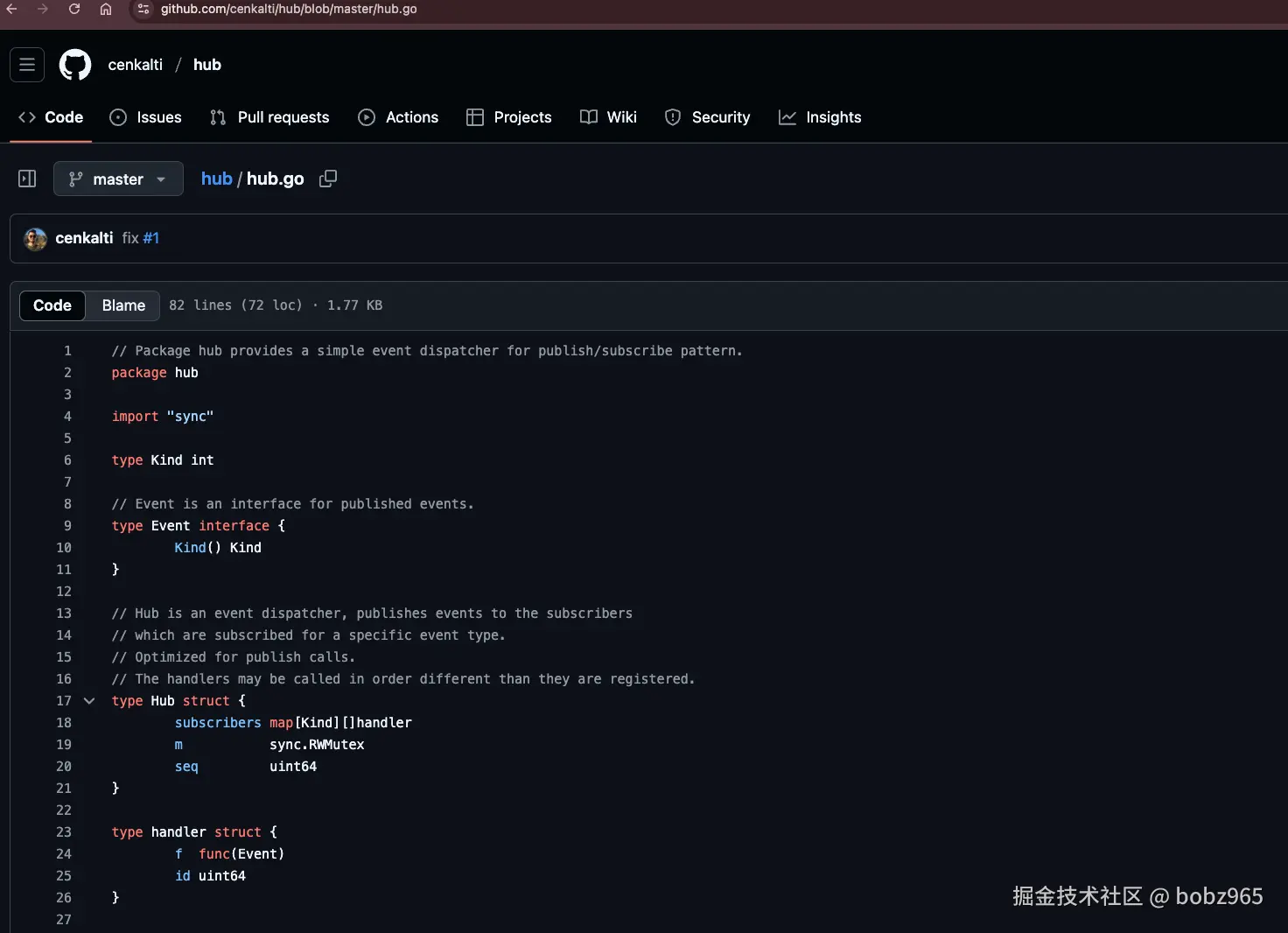Select the Code view toggle
The width and height of the screenshot is (1288, 933).
click(52, 305)
